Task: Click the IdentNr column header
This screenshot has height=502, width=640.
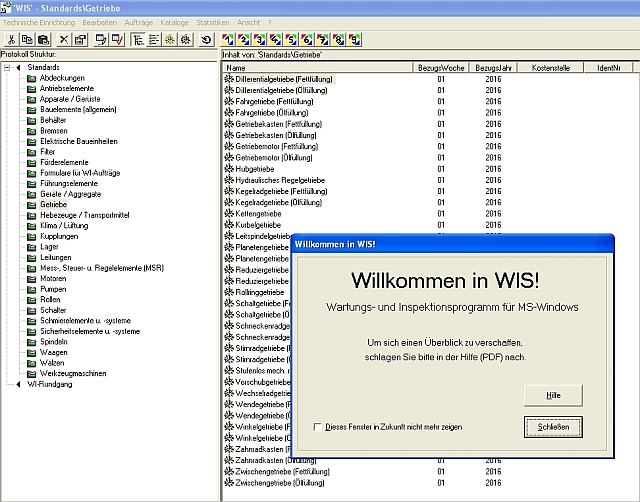Action: tap(608, 68)
